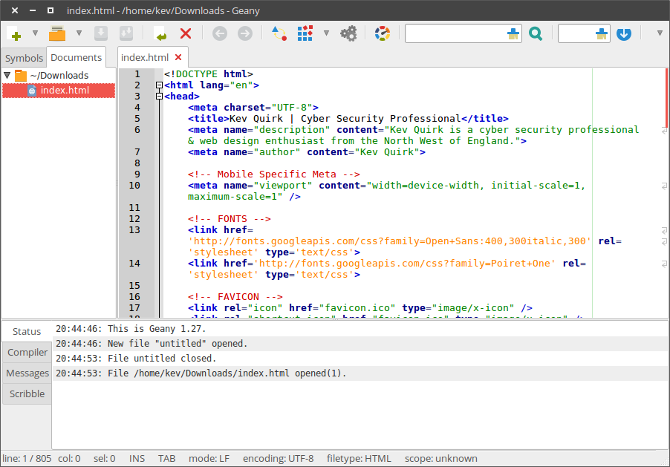Collapse the ~/Downloads folder tree node
This screenshot has height=467, width=670.
(x=7, y=75)
